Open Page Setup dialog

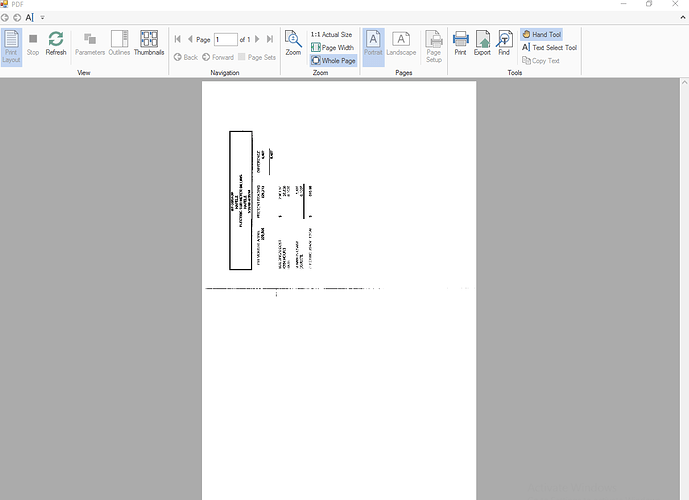click(434, 47)
